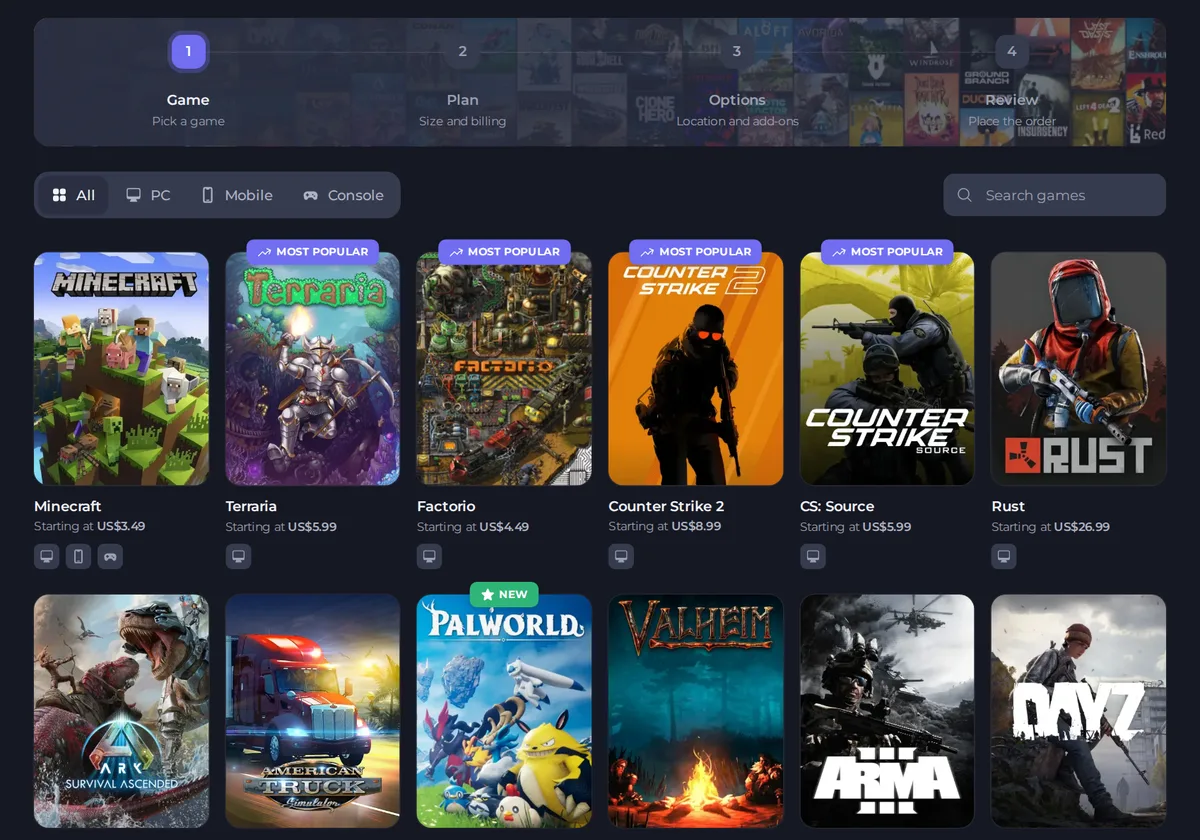Click Minecraft's console gamepad icon
The height and width of the screenshot is (840, 1200).
click(110, 556)
